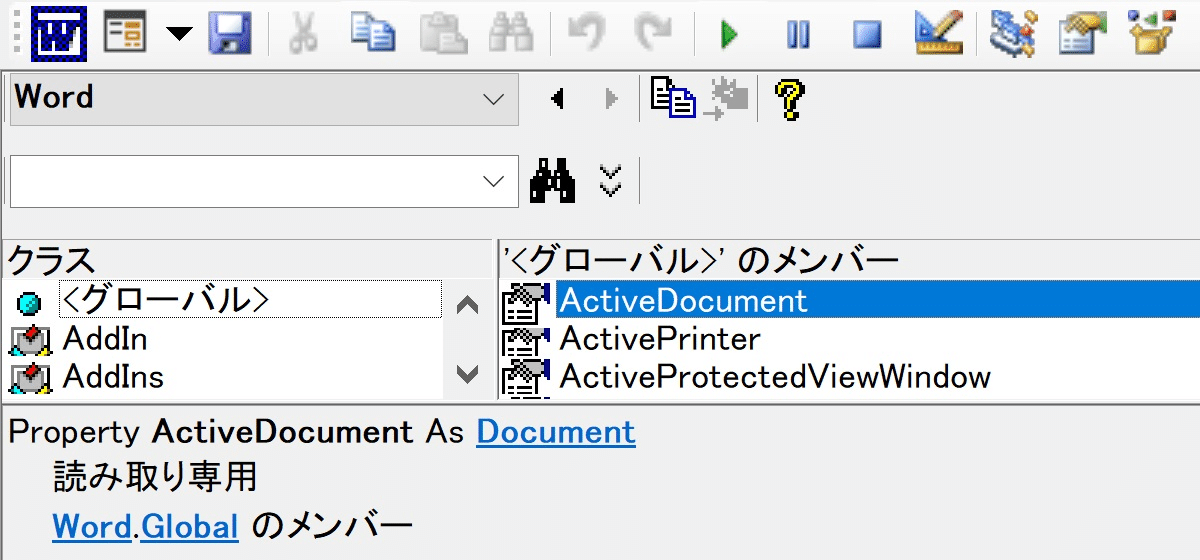Screen dimensions: 1200x560
Task: Click the Paste clipboard icon
Action: pyautogui.click(x=443, y=35)
